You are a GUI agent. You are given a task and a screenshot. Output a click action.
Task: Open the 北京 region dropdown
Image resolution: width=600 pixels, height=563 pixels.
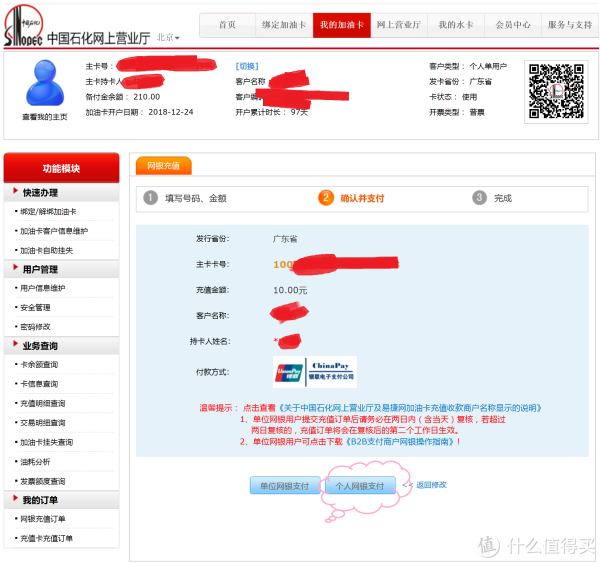point(168,38)
